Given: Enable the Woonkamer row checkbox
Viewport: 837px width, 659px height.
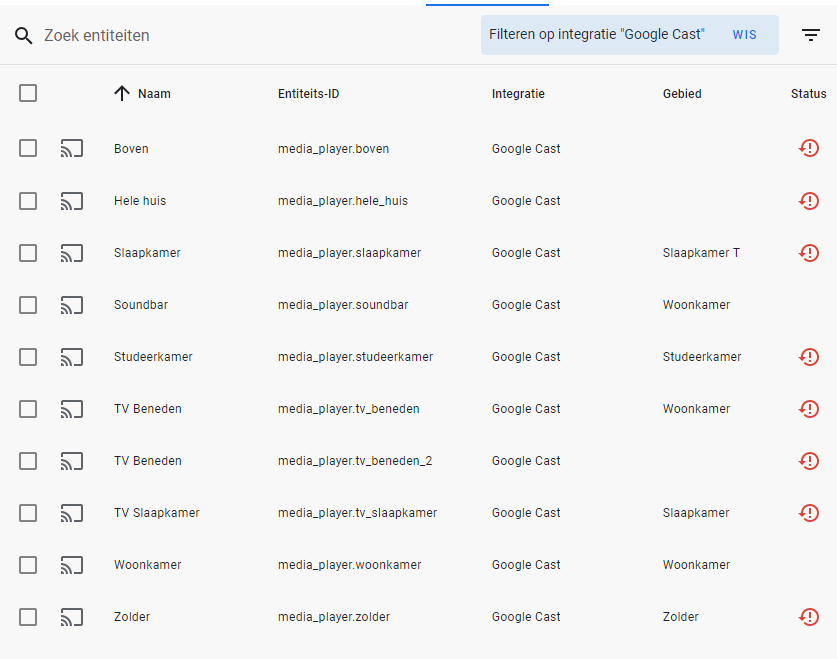Looking at the screenshot, I should pos(28,565).
